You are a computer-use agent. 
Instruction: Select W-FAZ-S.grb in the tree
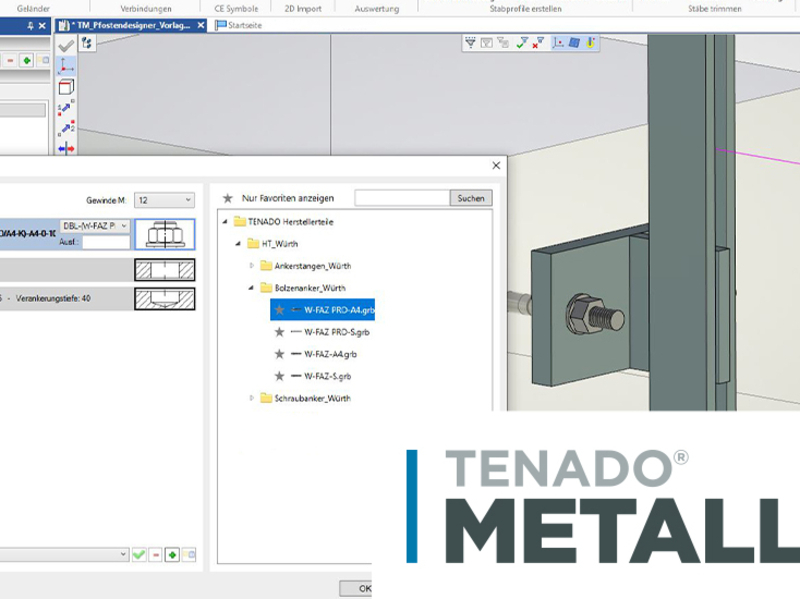(327, 376)
